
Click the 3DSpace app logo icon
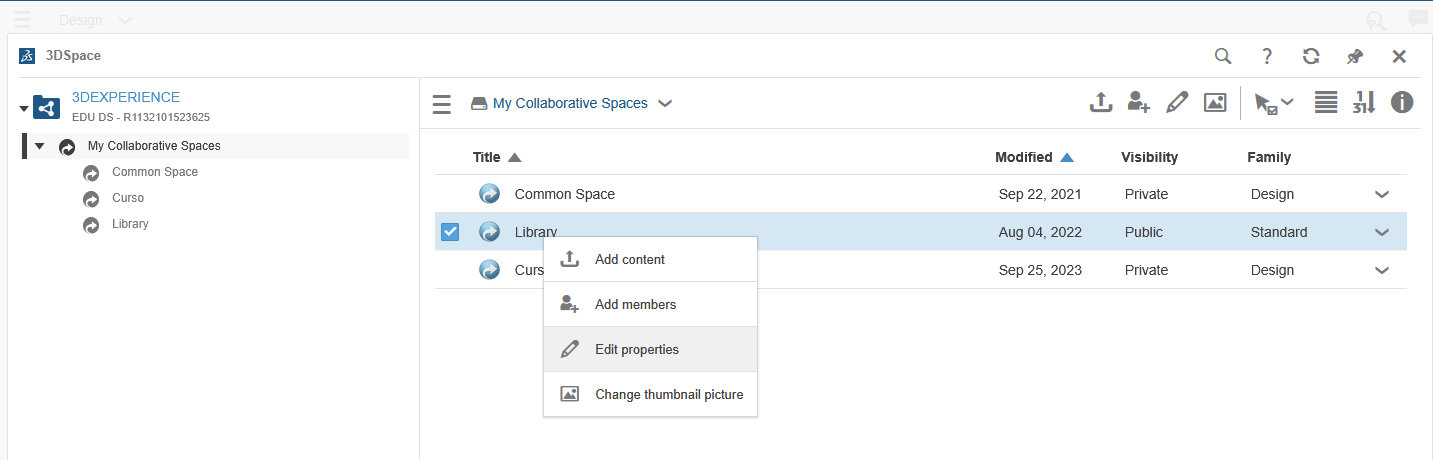(x=28, y=56)
